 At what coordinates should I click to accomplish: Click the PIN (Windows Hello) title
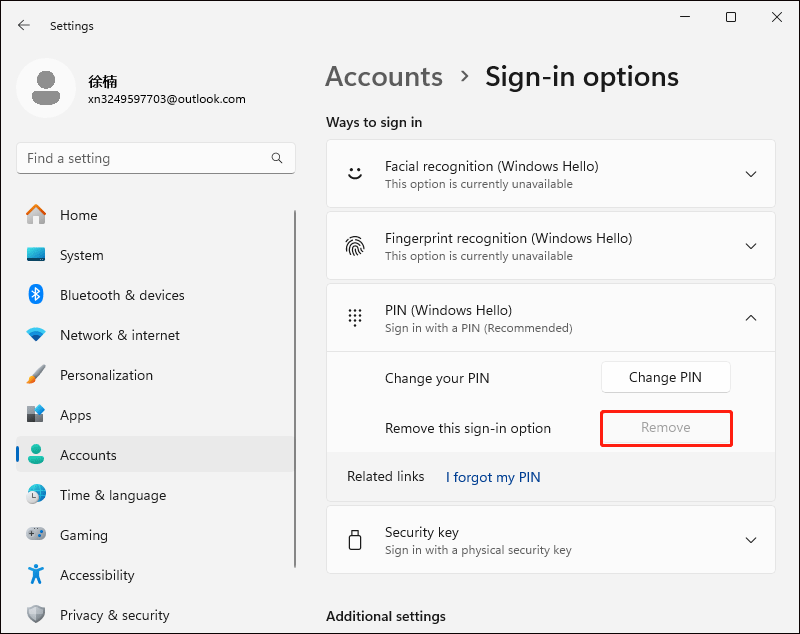[x=448, y=310]
